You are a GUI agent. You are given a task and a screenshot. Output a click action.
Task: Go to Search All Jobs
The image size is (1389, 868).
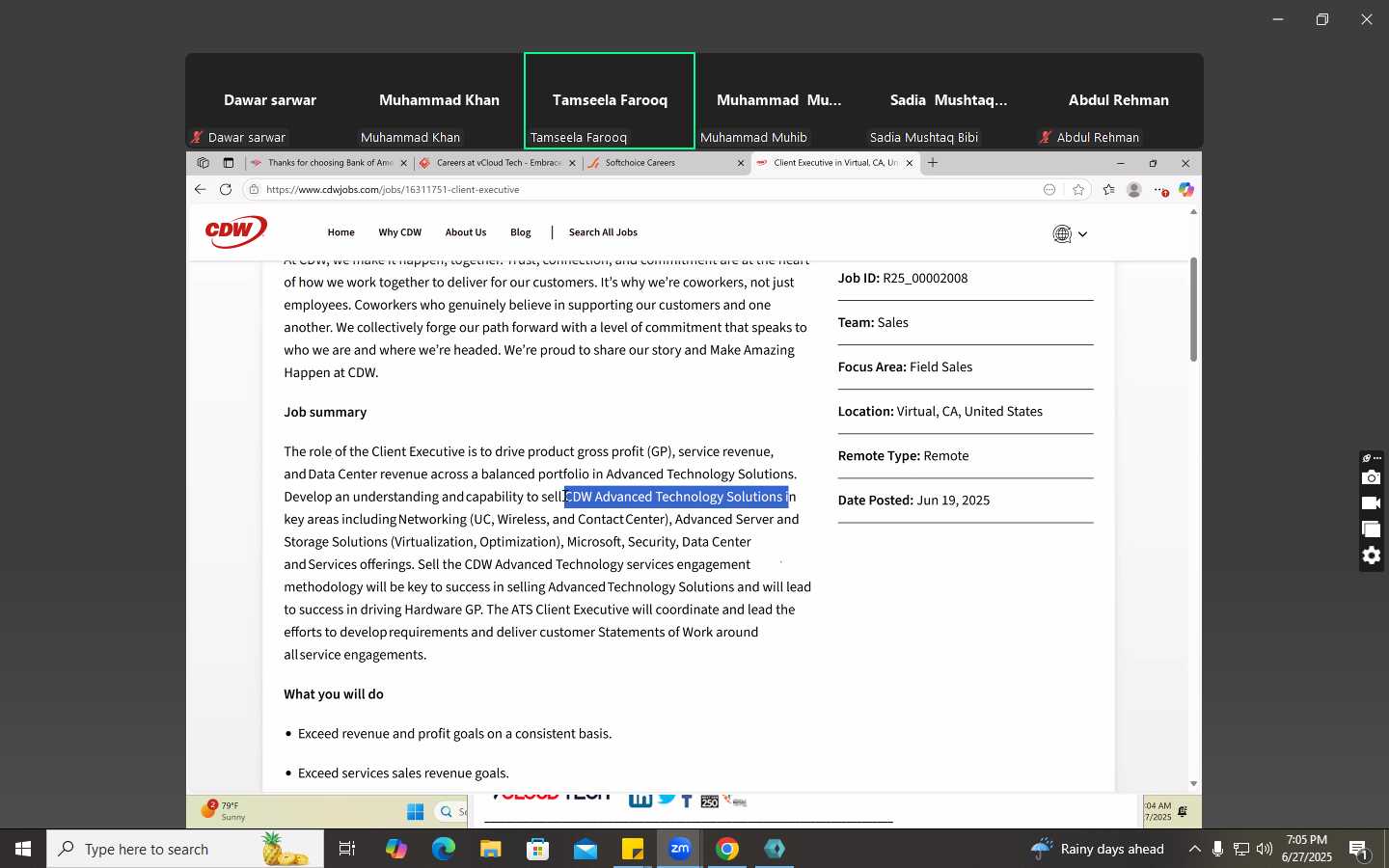tap(603, 232)
